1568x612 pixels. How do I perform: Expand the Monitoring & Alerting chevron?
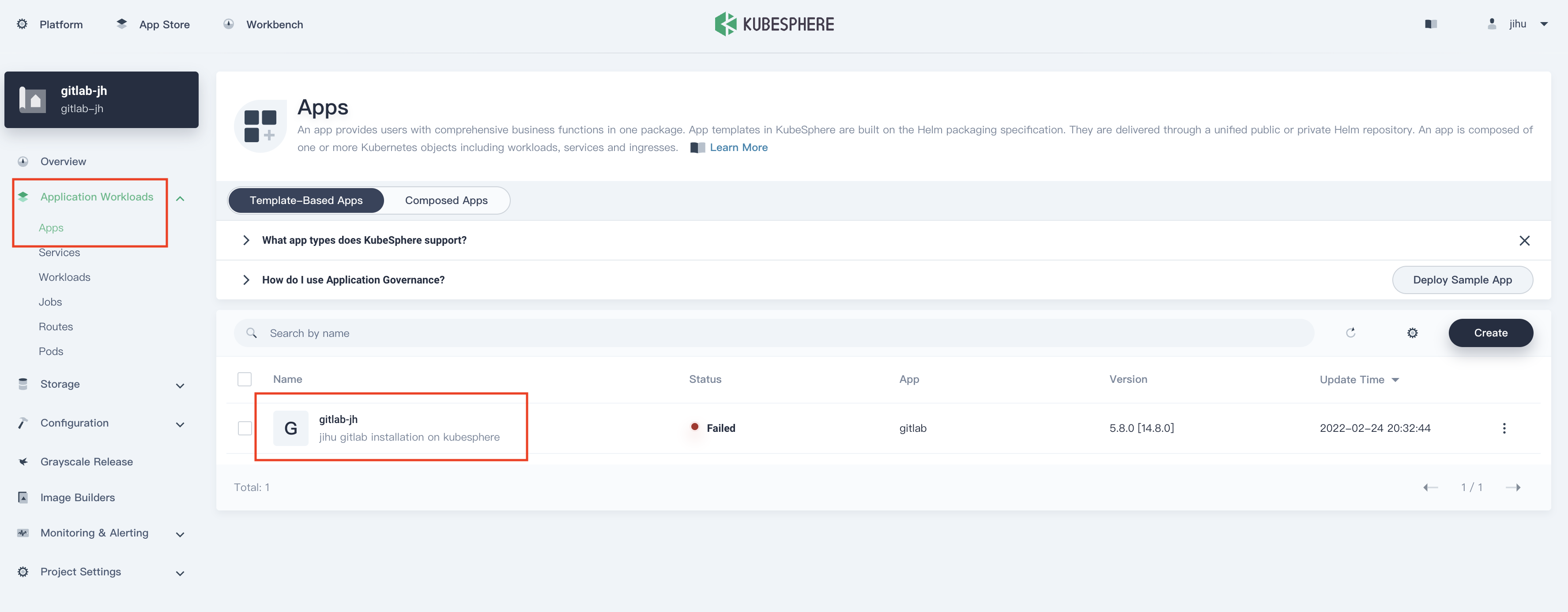180,535
